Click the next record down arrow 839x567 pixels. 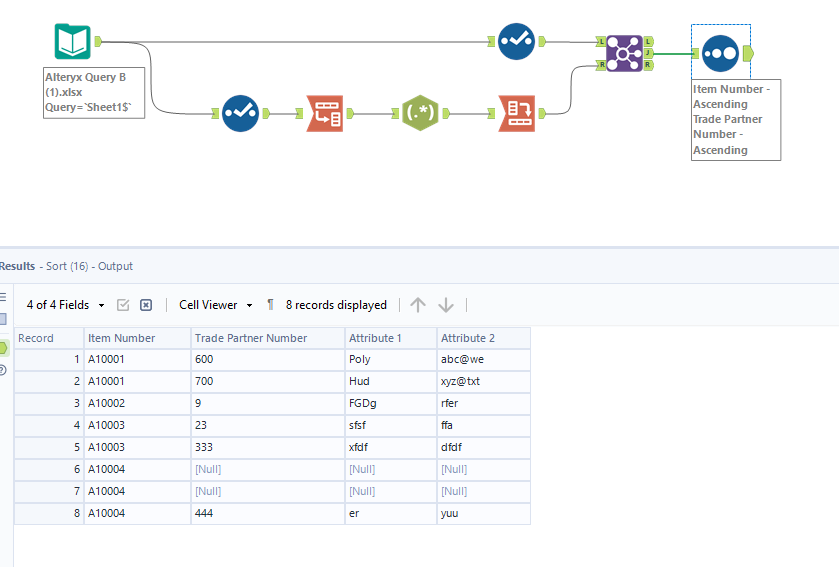(x=446, y=305)
